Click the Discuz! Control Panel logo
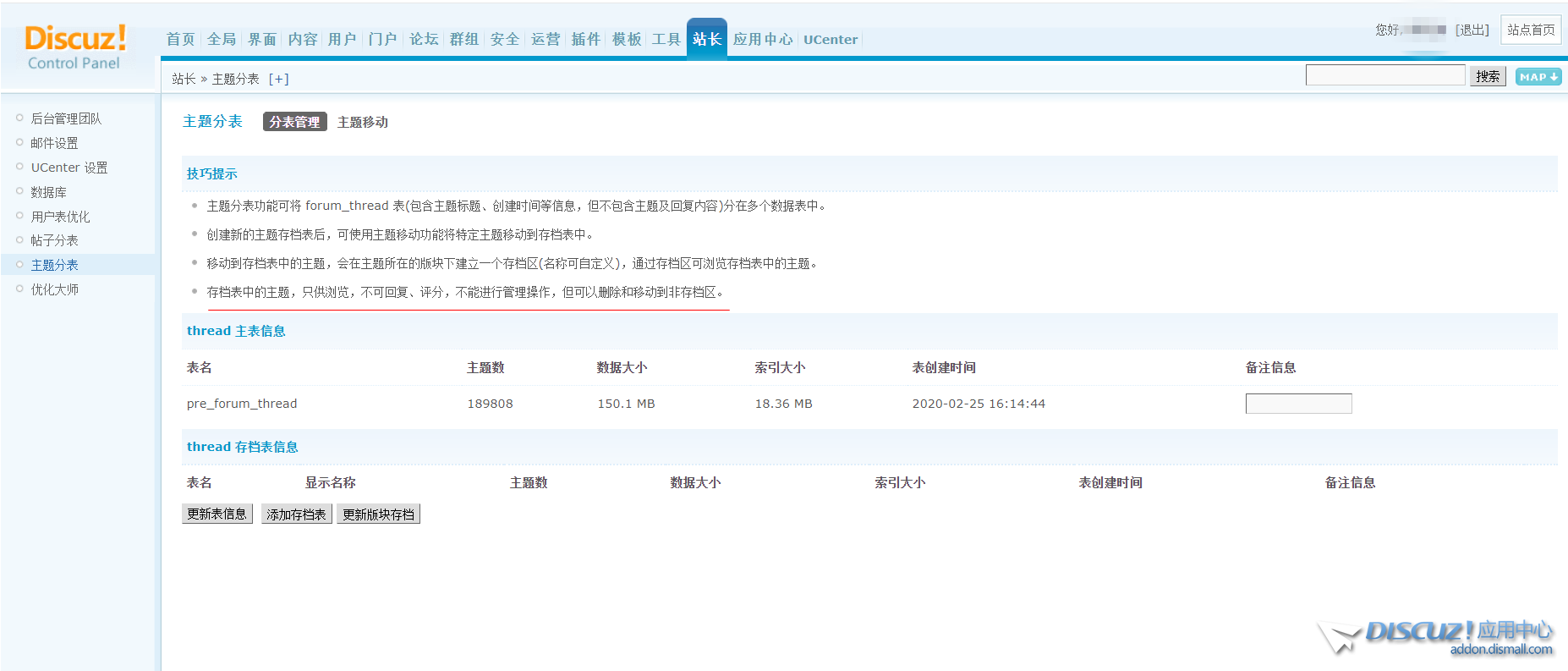The width and height of the screenshot is (1568, 671). tap(75, 47)
